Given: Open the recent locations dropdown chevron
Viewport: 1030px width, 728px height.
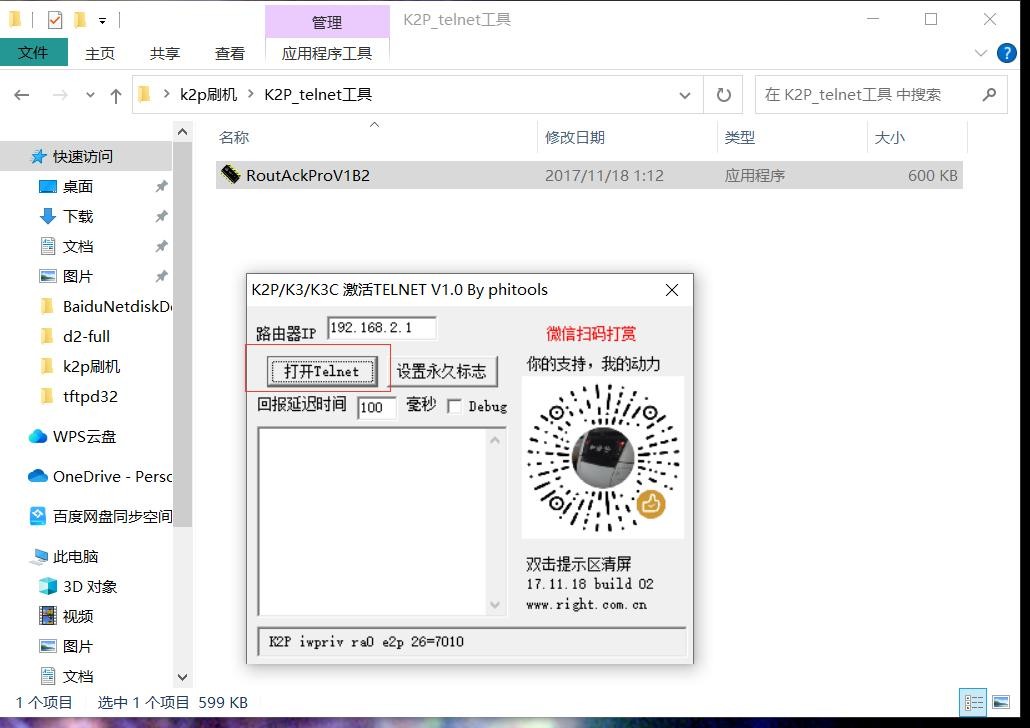Looking at the screenshot, I should (90, 95).
